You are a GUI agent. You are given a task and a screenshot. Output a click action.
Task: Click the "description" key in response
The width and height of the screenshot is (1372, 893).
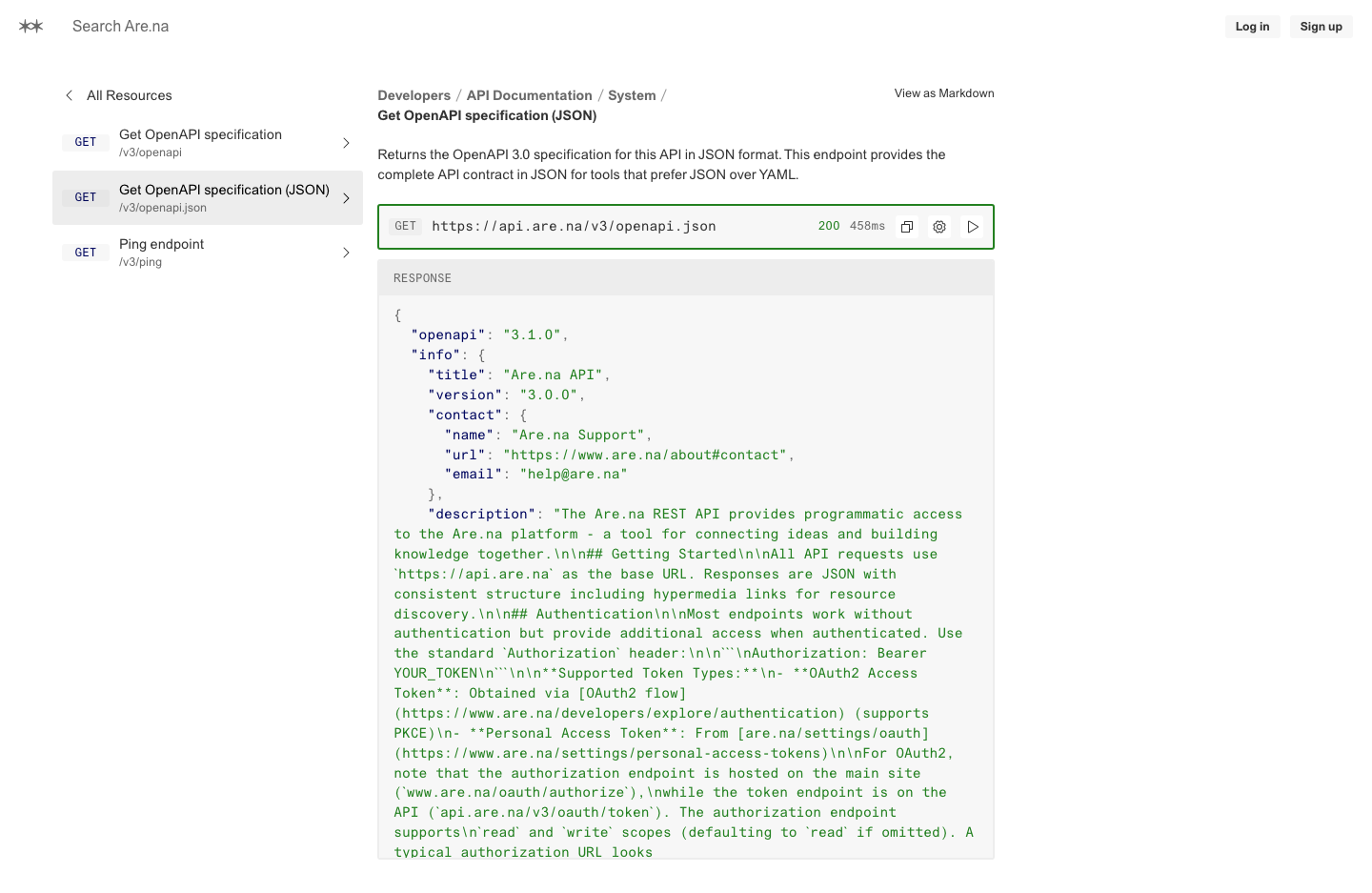(481, 515)
